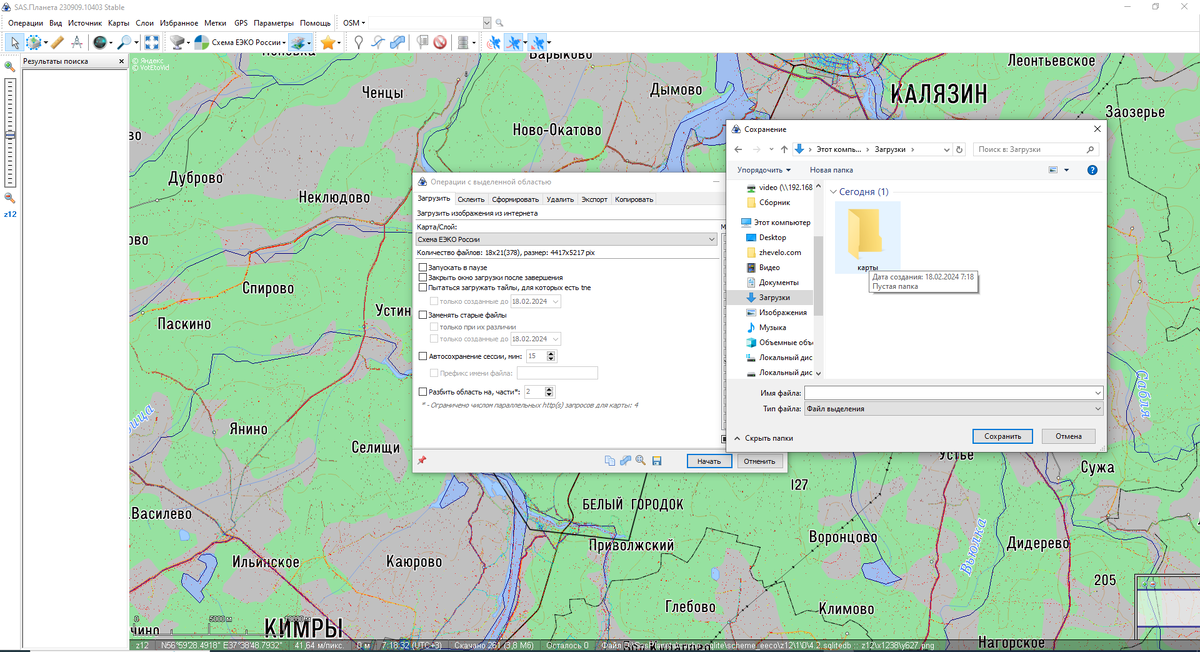This screenshot has height=652, width=1200.
Task: Switch to the 'Склеить' tab
Action: (x=471, y=199)
